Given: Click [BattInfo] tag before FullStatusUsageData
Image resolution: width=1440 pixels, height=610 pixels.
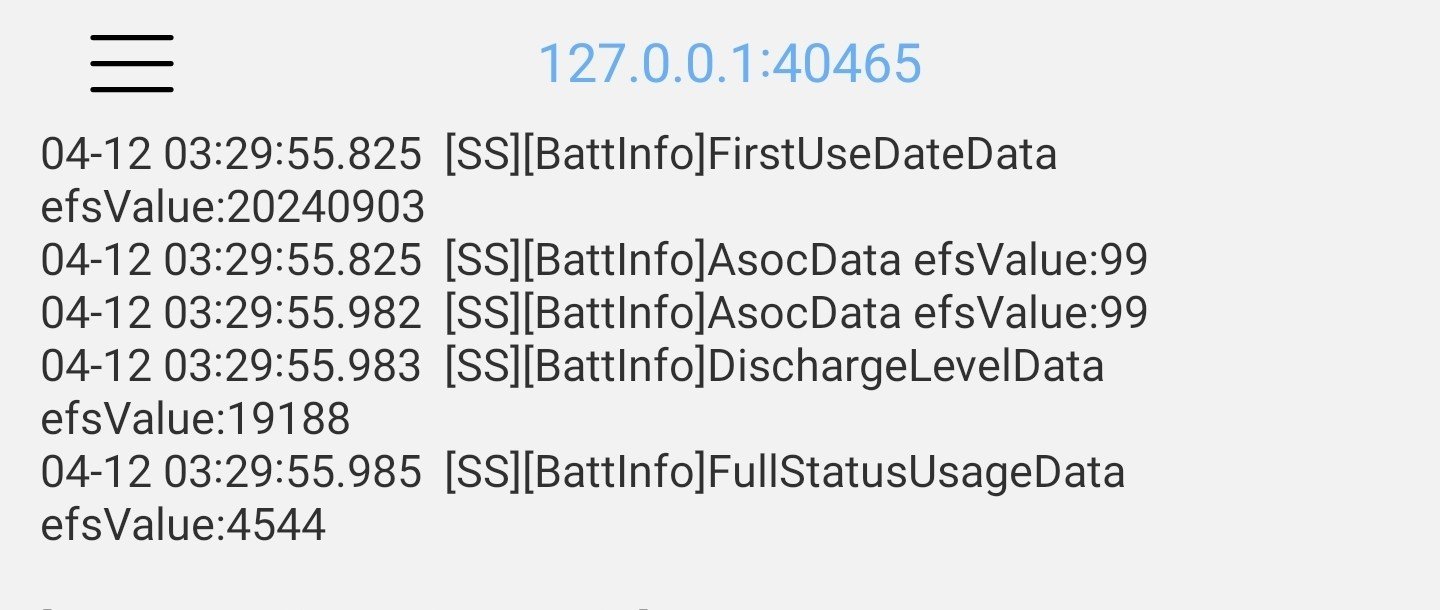Looking at the screenshot, I should click(x=614, y=472).
